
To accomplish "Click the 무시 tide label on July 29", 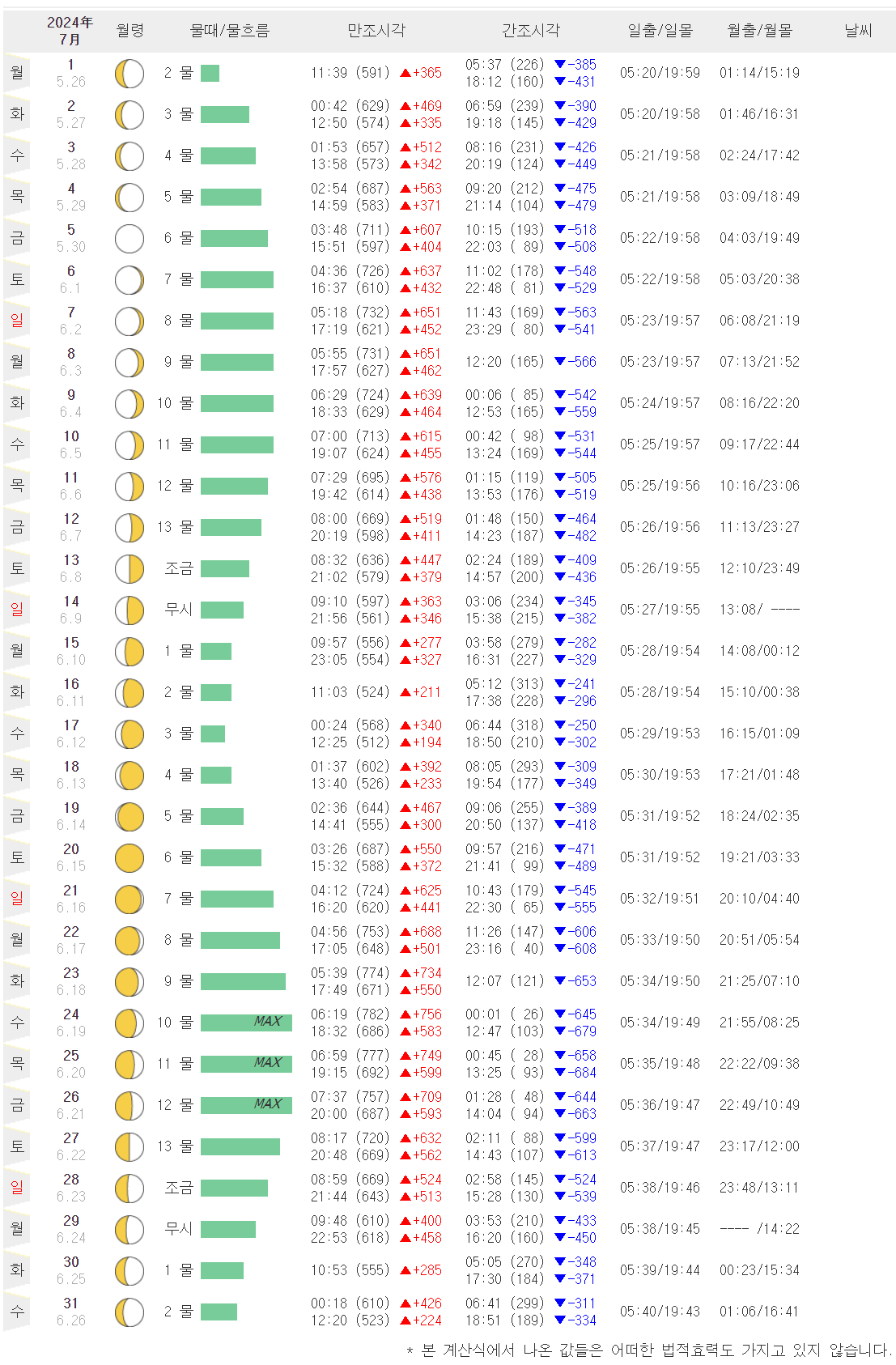I will pos(179,1229).
